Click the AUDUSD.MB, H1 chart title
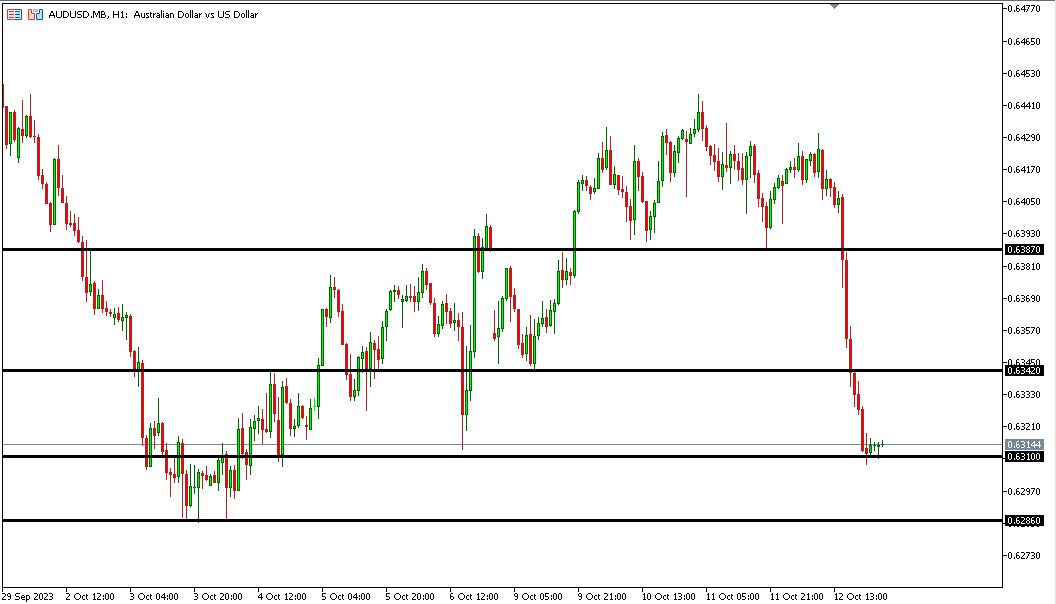Image resolution: width=1056 pixels, height=604 pixels. tap(153, 14)
